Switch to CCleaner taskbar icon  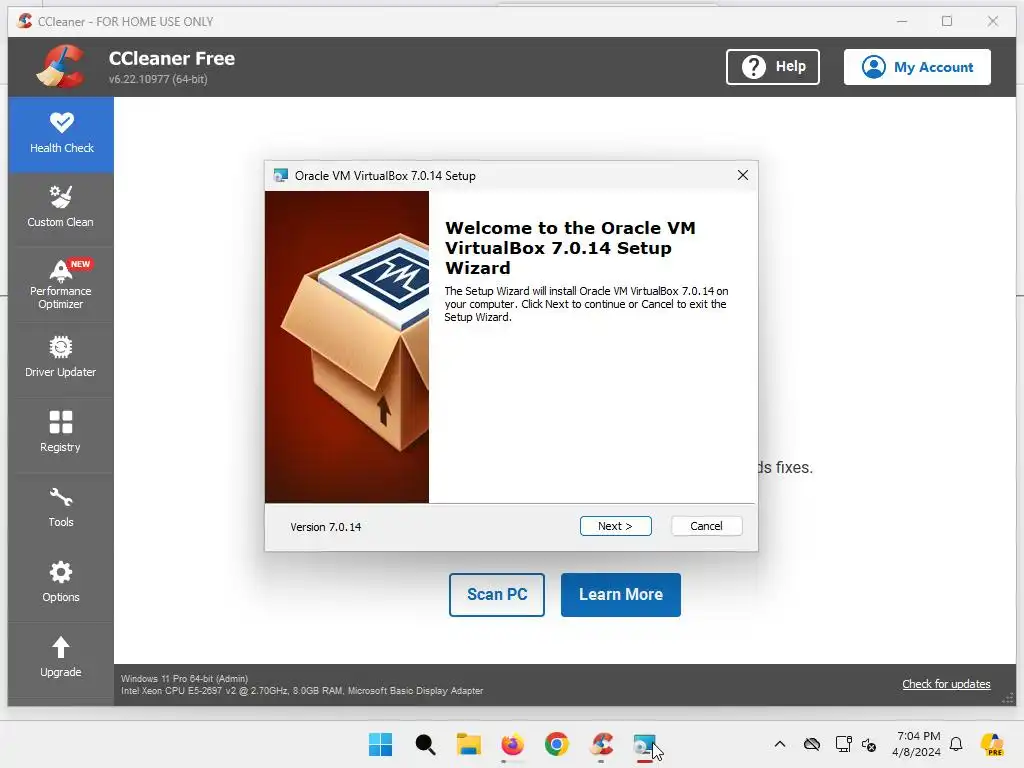tap(601, 744)
